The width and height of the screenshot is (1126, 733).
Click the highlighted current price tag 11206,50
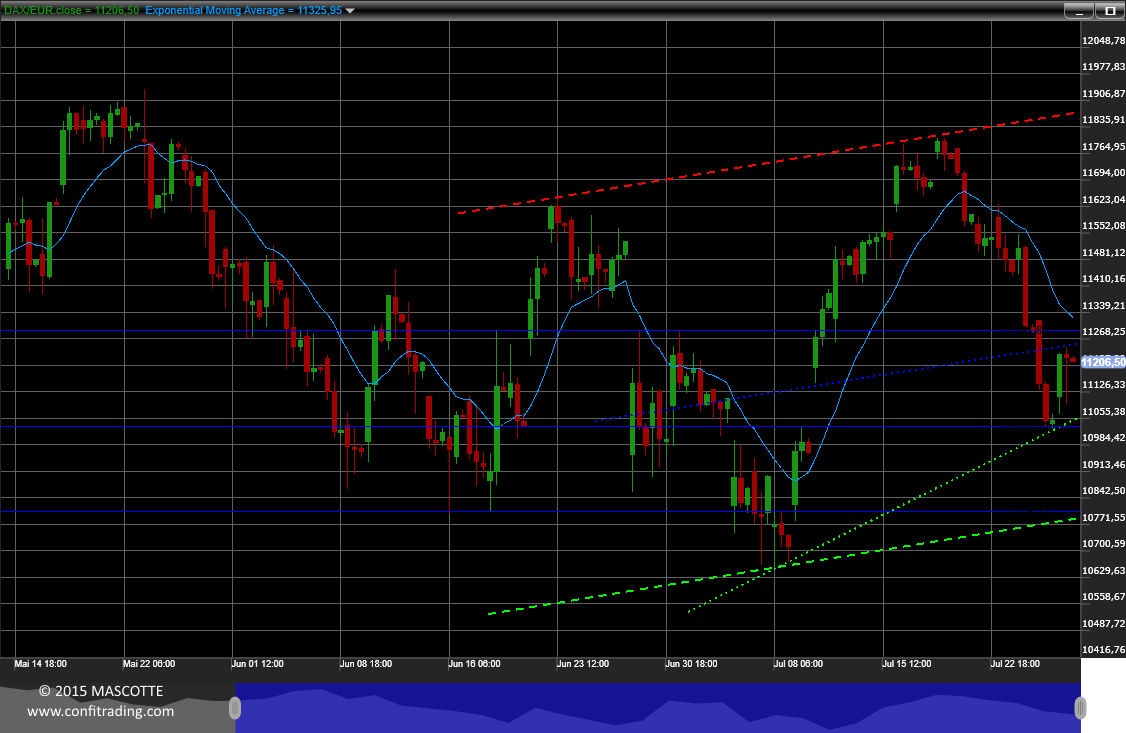[1103, 362]
